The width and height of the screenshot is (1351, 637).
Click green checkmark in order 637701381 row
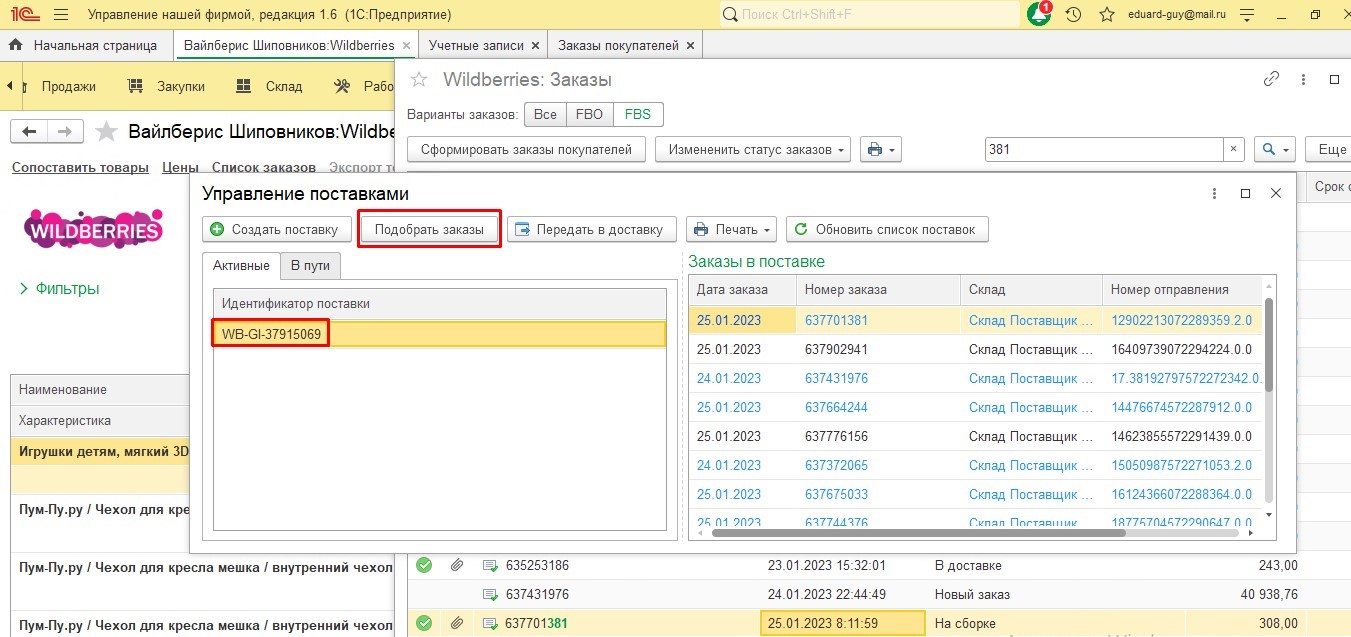point(424,623)
